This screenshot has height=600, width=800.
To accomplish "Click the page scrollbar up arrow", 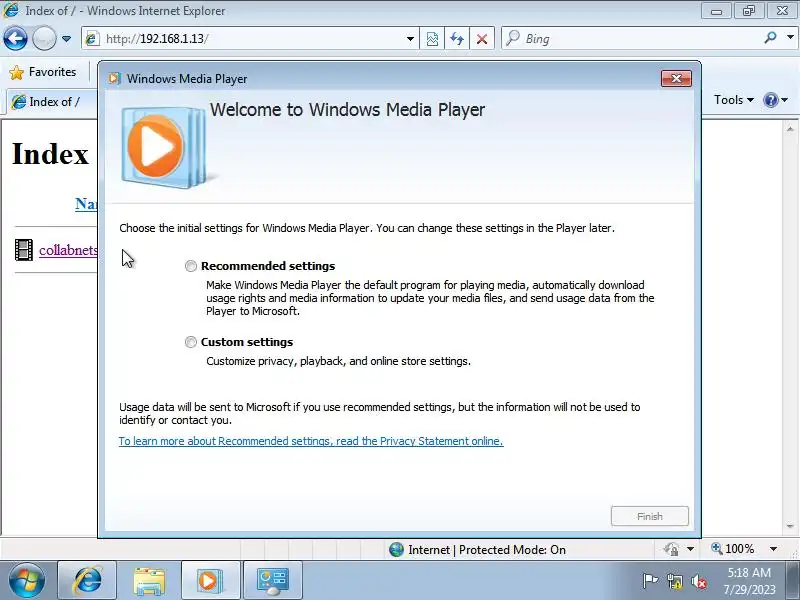I will 790,129.
